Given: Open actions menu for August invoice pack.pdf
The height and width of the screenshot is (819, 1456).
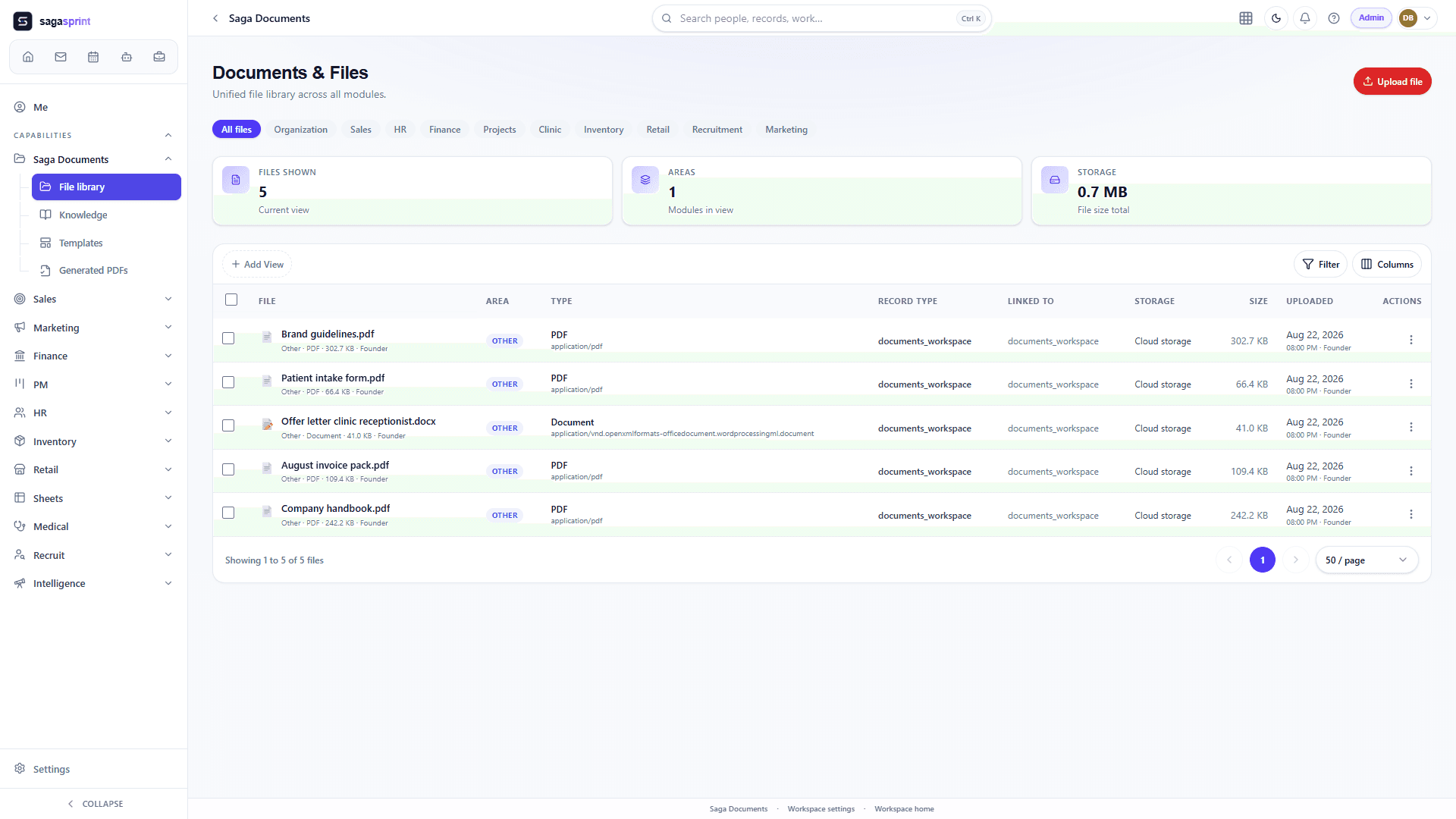Looking at the screenshot, I should point(1411,471).
